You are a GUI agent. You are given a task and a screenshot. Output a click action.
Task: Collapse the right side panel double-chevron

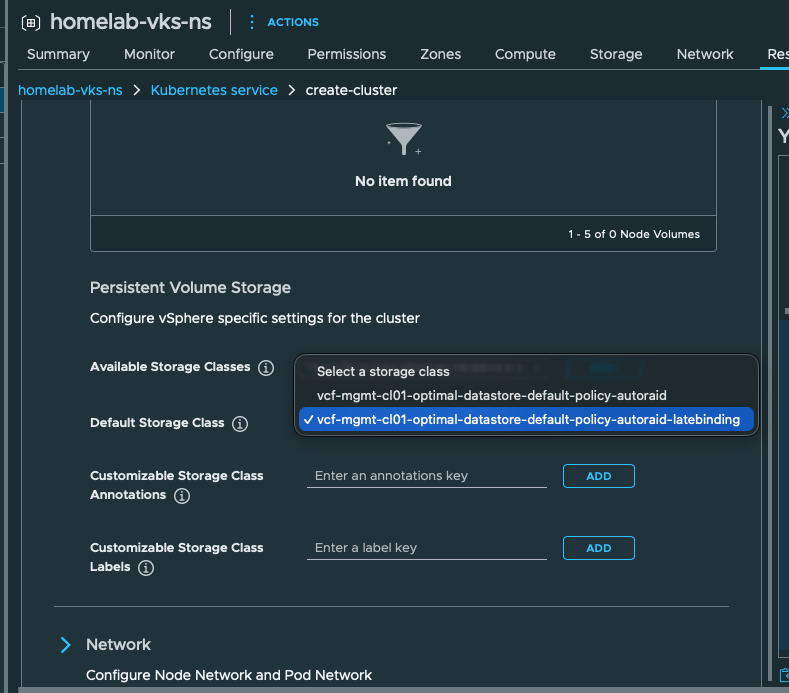pyautogui.click(x=784, y=113)
